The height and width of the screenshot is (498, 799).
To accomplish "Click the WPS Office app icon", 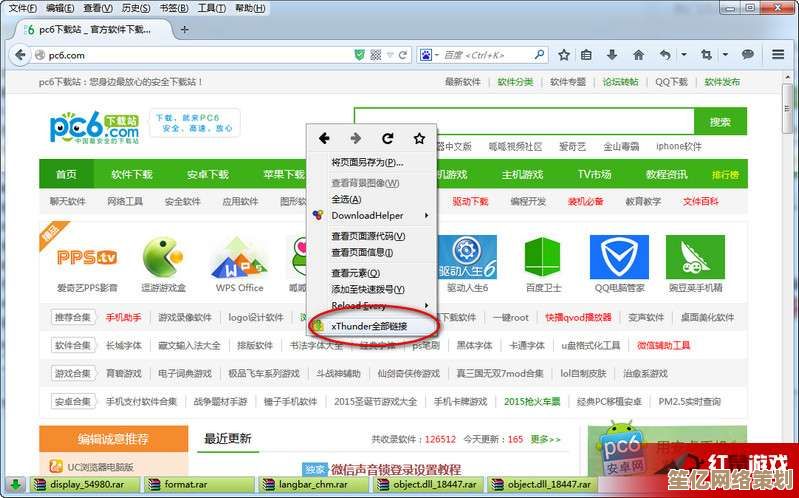I will point(239,258).
